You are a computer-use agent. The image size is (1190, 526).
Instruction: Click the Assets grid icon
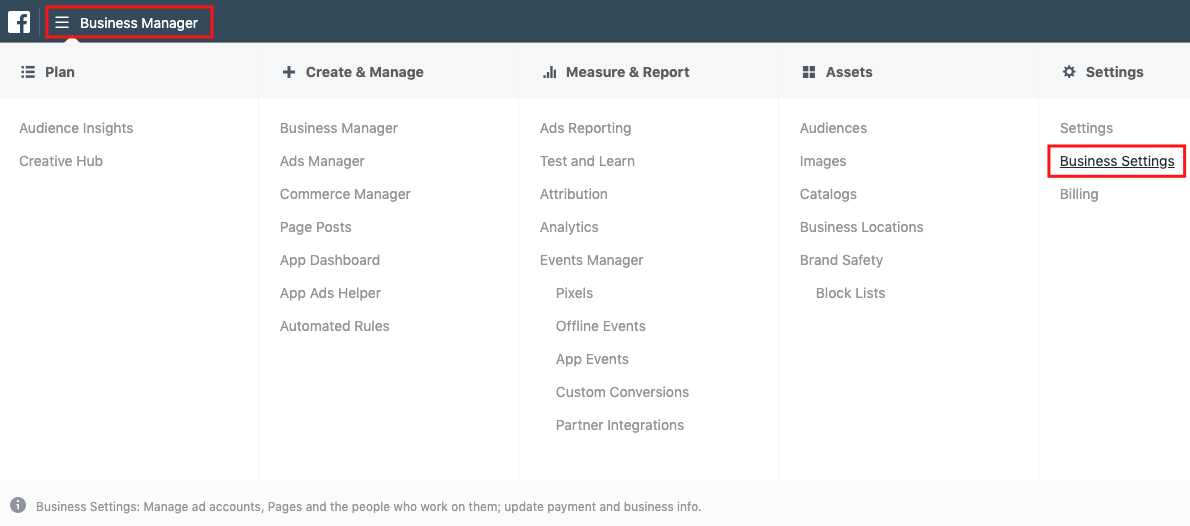tap(809, 72)
